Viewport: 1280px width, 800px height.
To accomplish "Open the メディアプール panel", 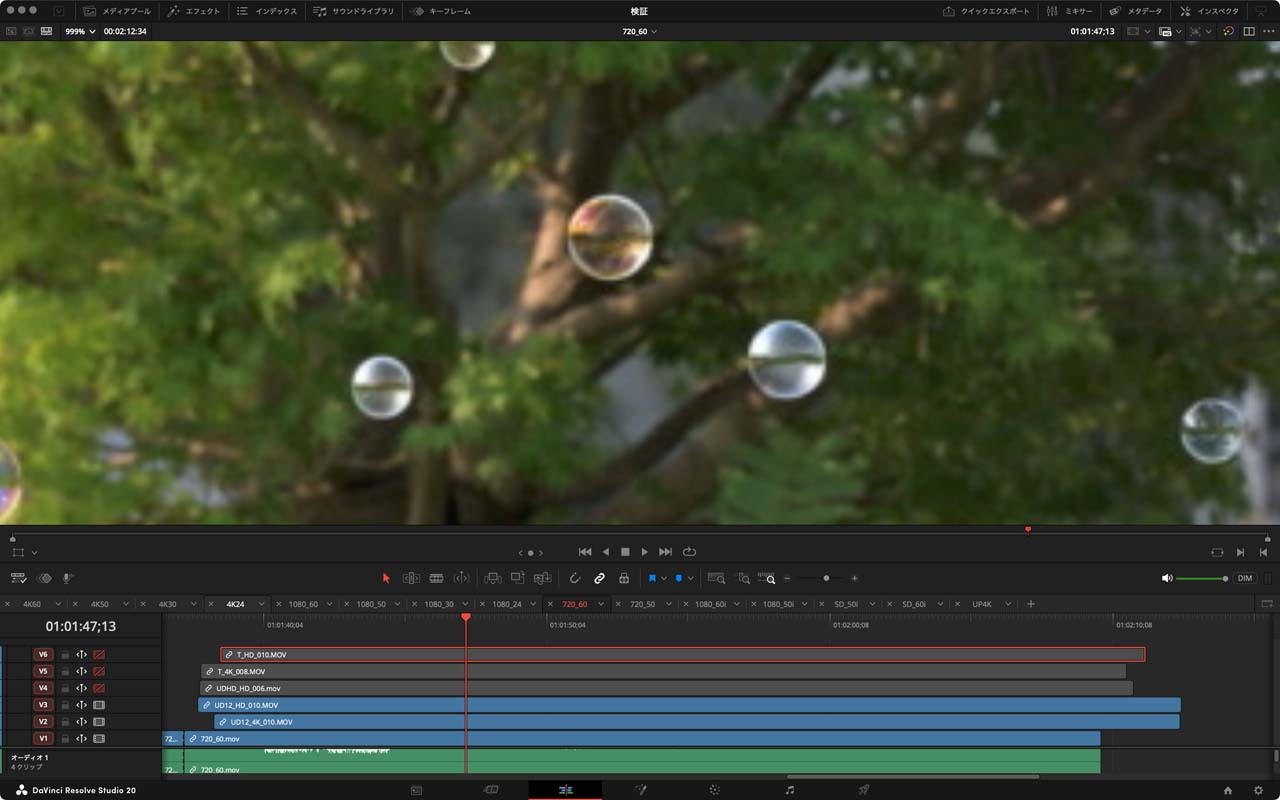I will point(118,11).
